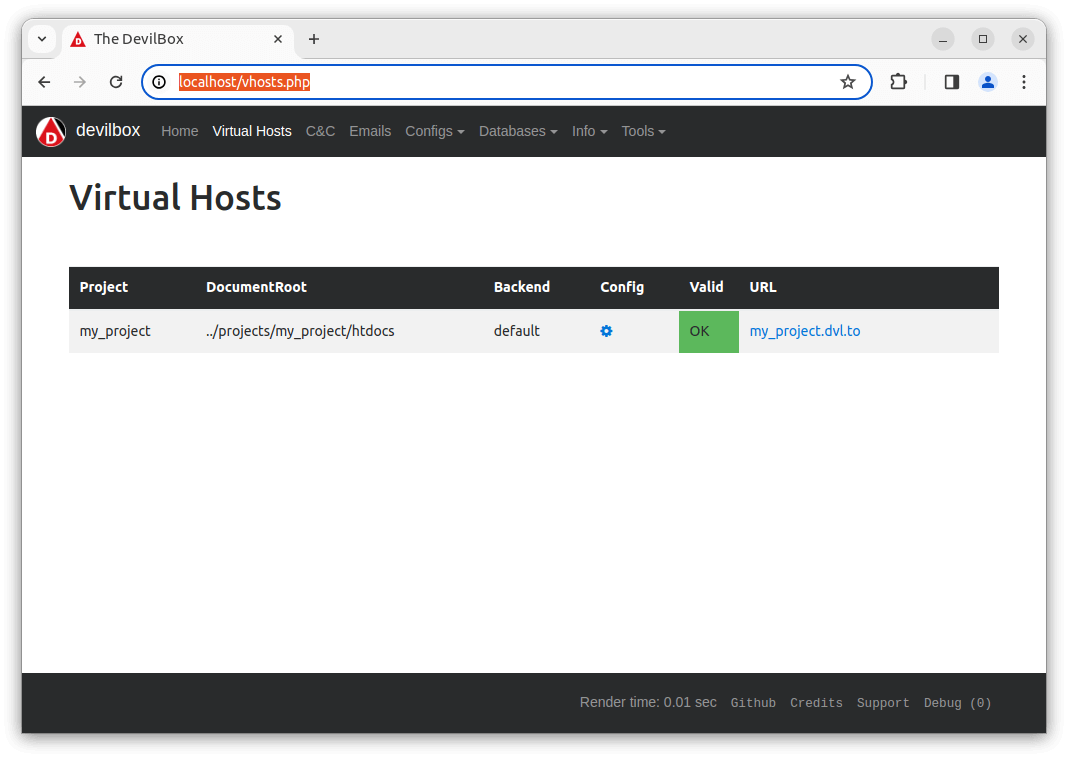Open the Tools dropdown menu
The width and height of the screenshot is (1068, 758).
(x=643, y=131)
